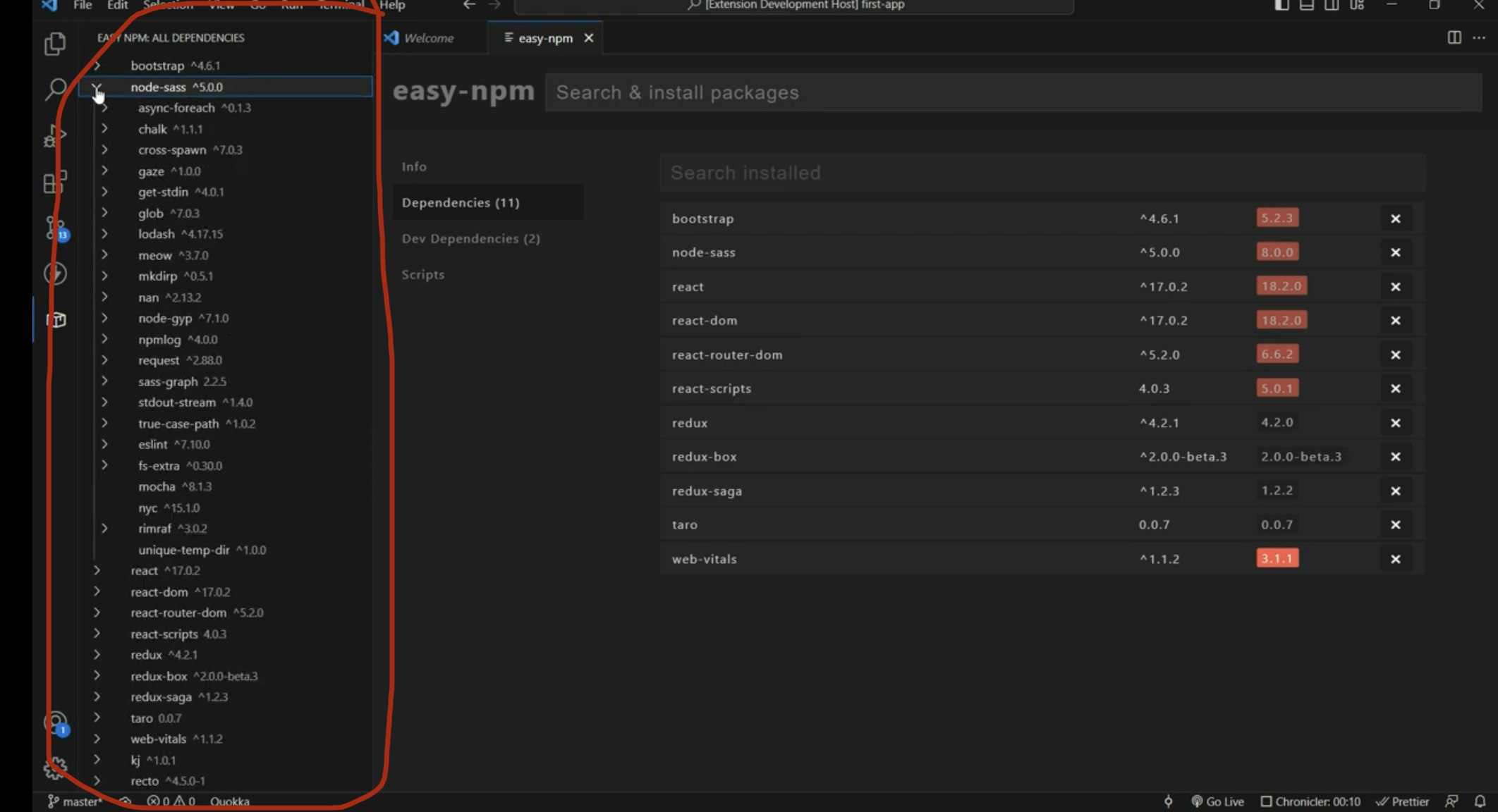Update react to 18.2.0 badge

(x=1281, y=285)
